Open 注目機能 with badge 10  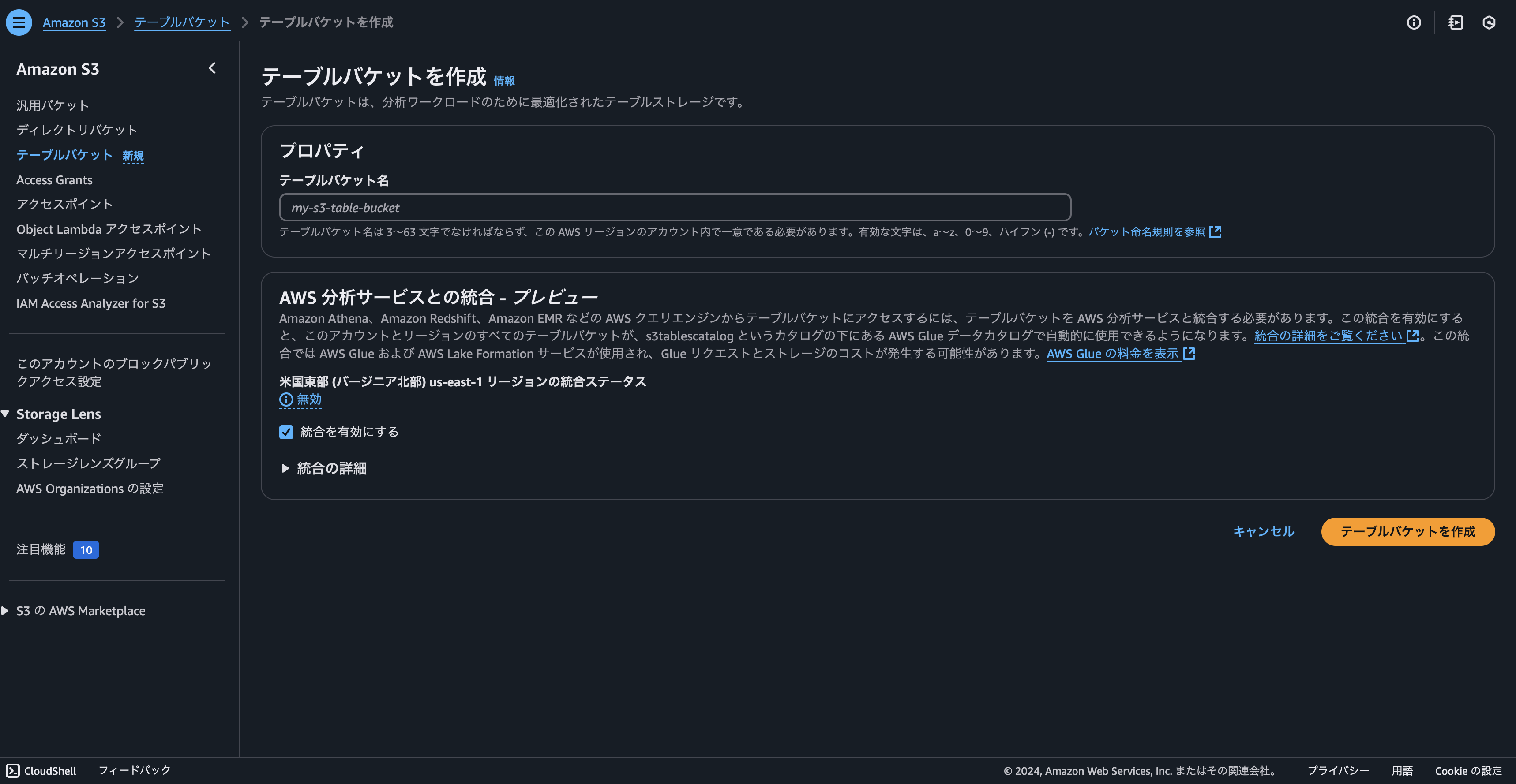(x=58, y=549)
